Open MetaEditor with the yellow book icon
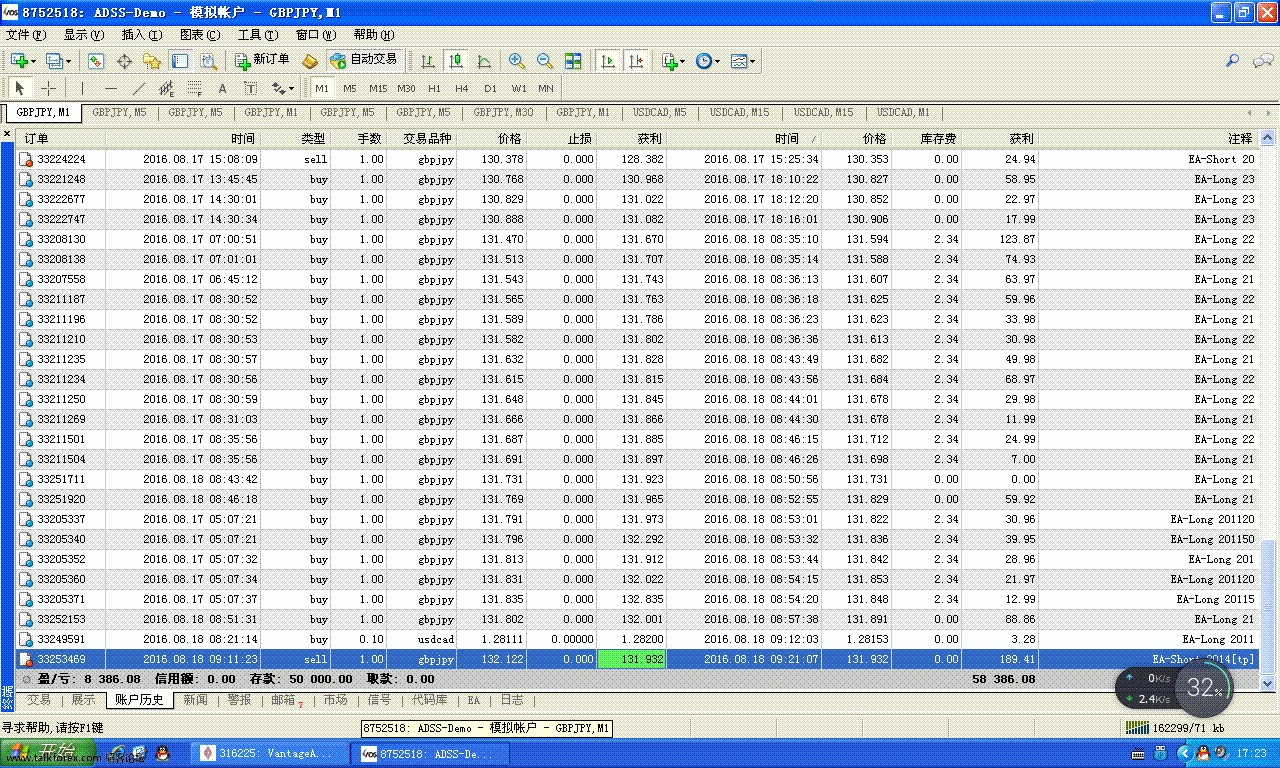1280x768 pixels. pyautogui.click(x=309, y=61)
